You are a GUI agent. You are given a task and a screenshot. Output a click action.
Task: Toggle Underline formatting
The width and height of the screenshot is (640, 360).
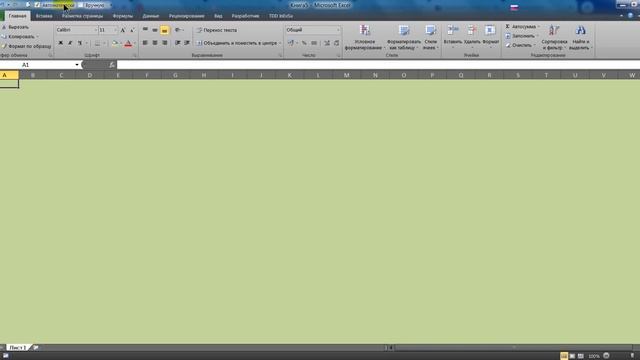click(80, 43)
